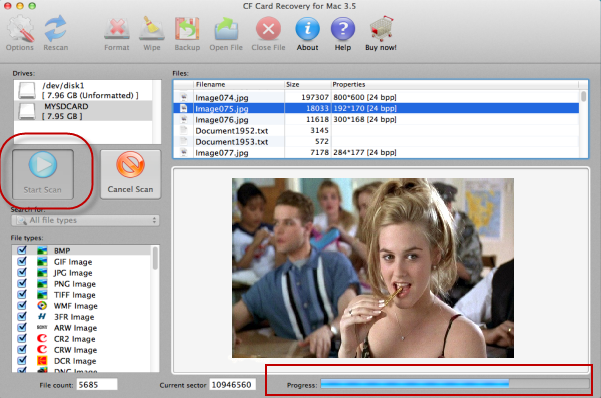The height and width of the screenshot is (398, 601).
Task: Click the Start Scan button
Action: click(x=43, y=174)
